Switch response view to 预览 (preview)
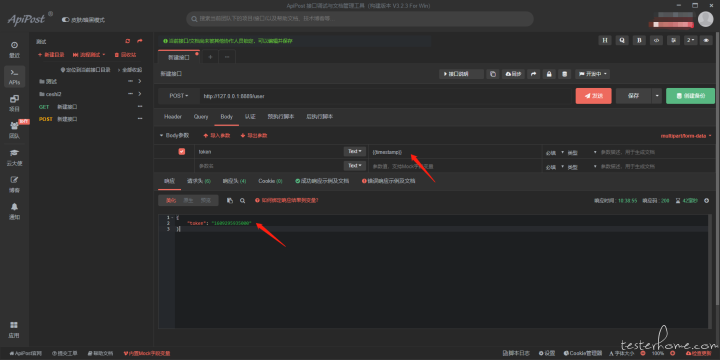The height and width of the screenshot is (360, 720). pyautogui.click(x=205, y=201)
